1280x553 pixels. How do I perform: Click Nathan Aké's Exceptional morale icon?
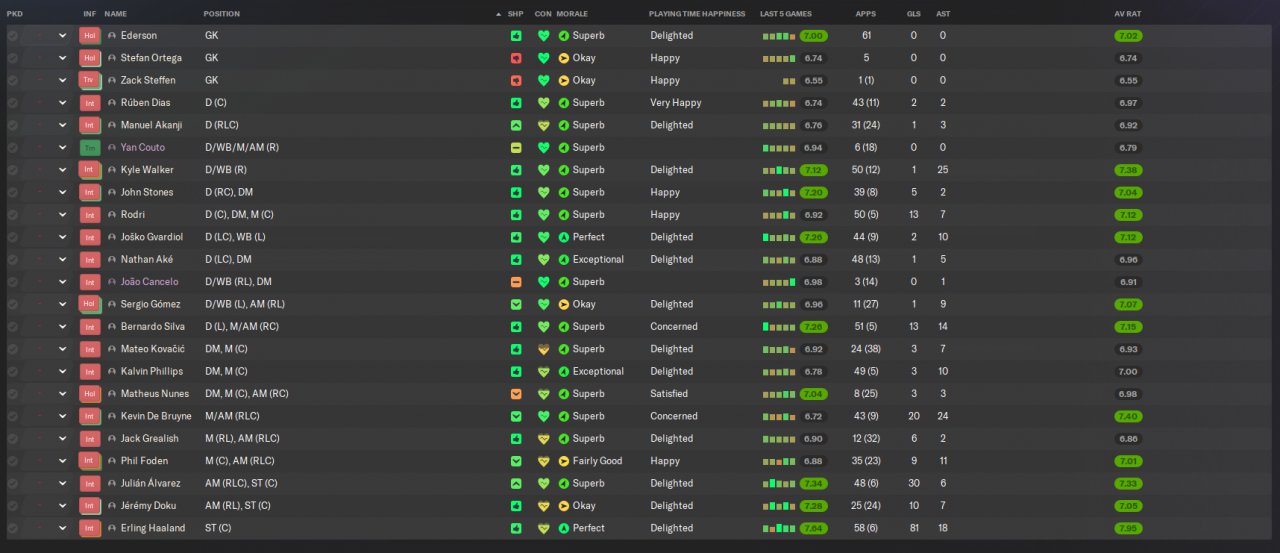pos(564,259)
